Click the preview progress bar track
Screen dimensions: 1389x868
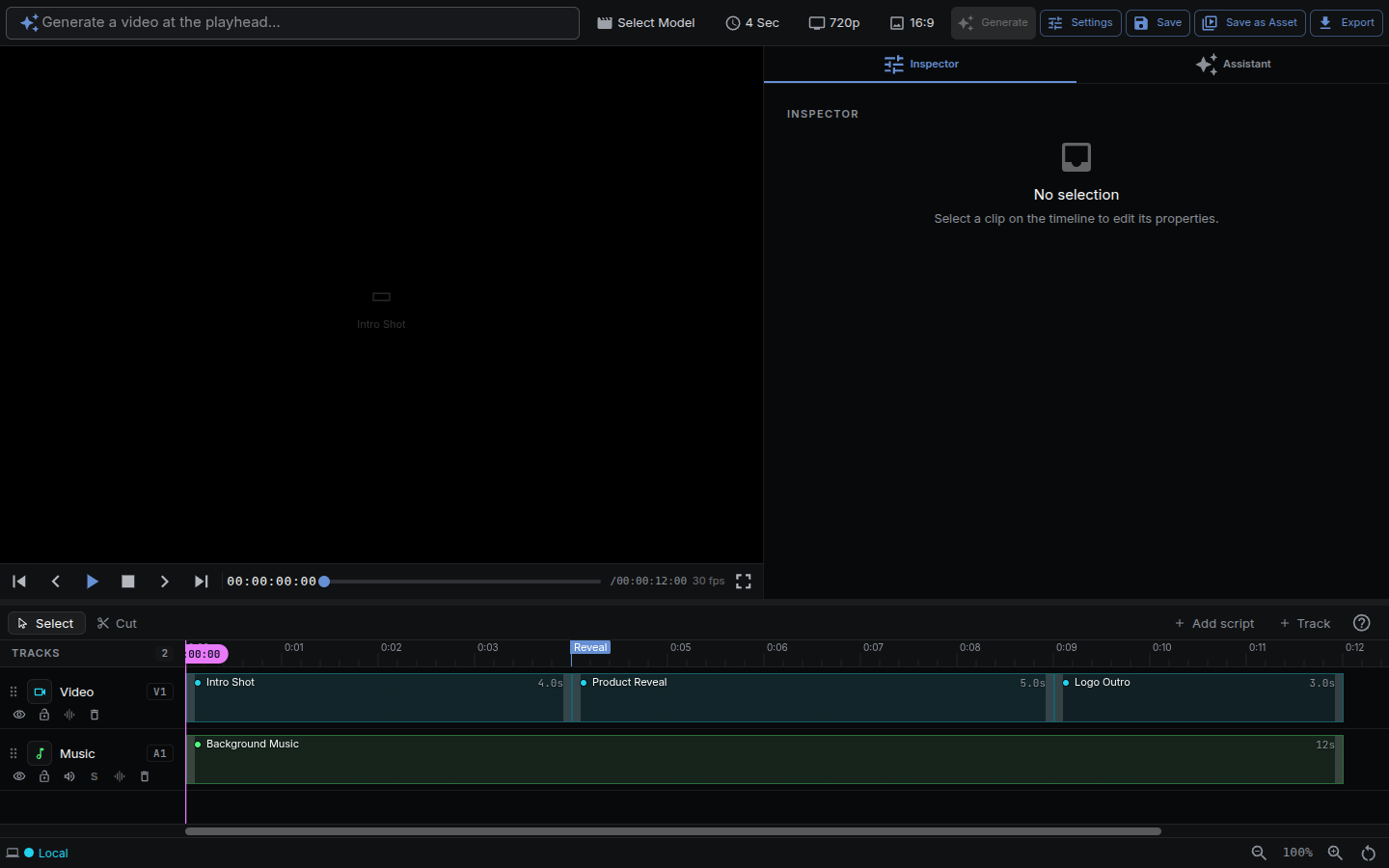point(462,582)
